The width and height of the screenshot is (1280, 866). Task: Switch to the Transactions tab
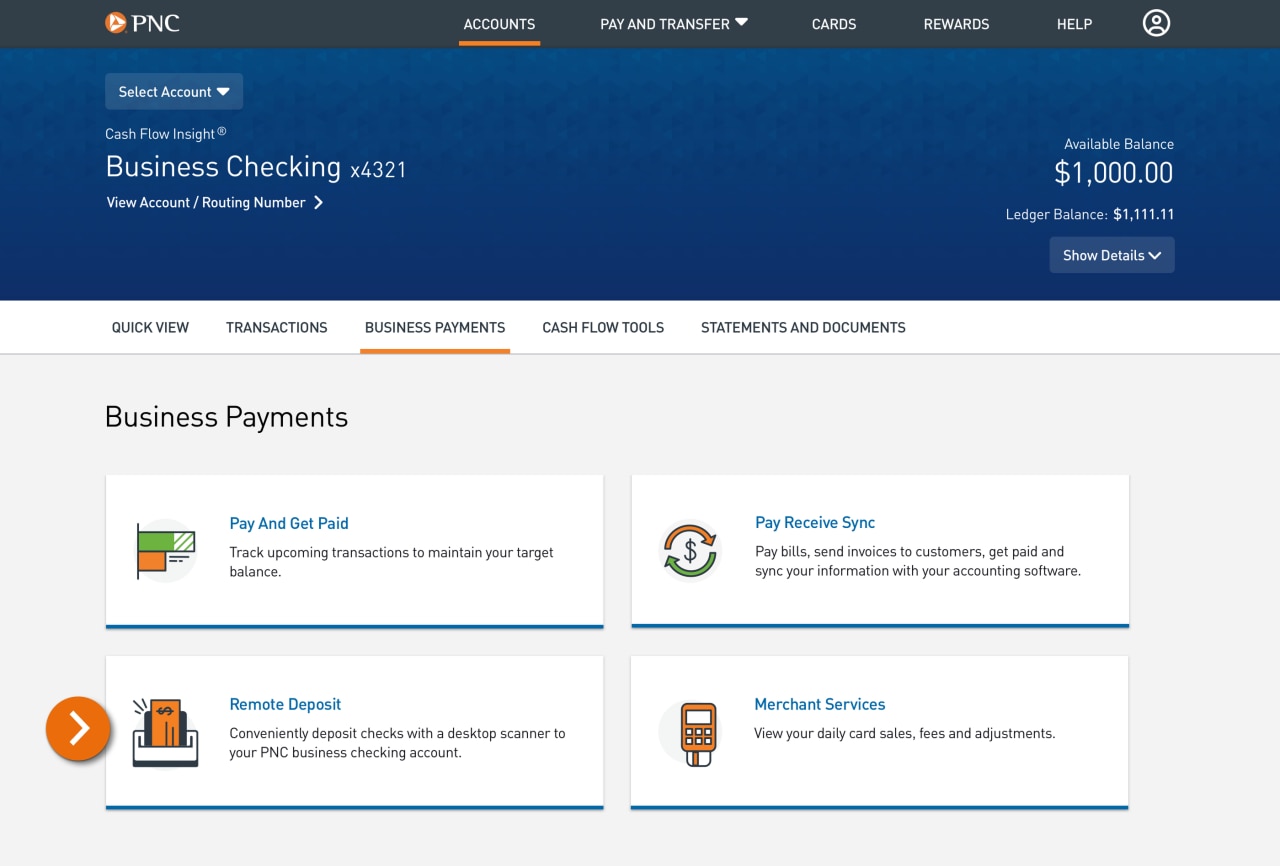(276, 327)
